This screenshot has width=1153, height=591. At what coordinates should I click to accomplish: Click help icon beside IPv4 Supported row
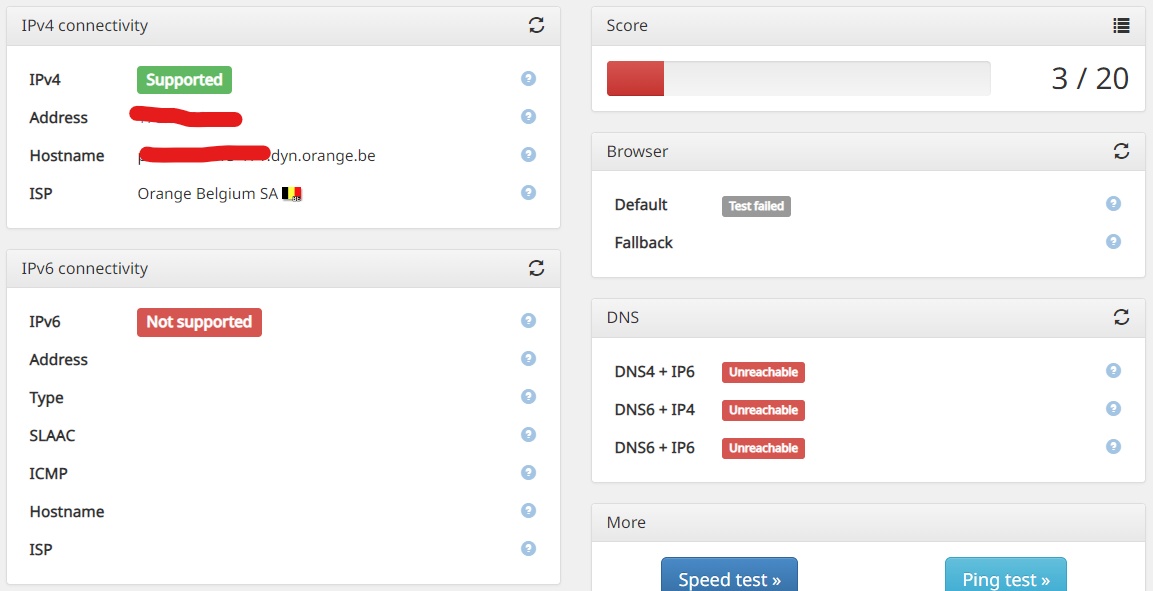pyautogui.click(x=528, y=79)
